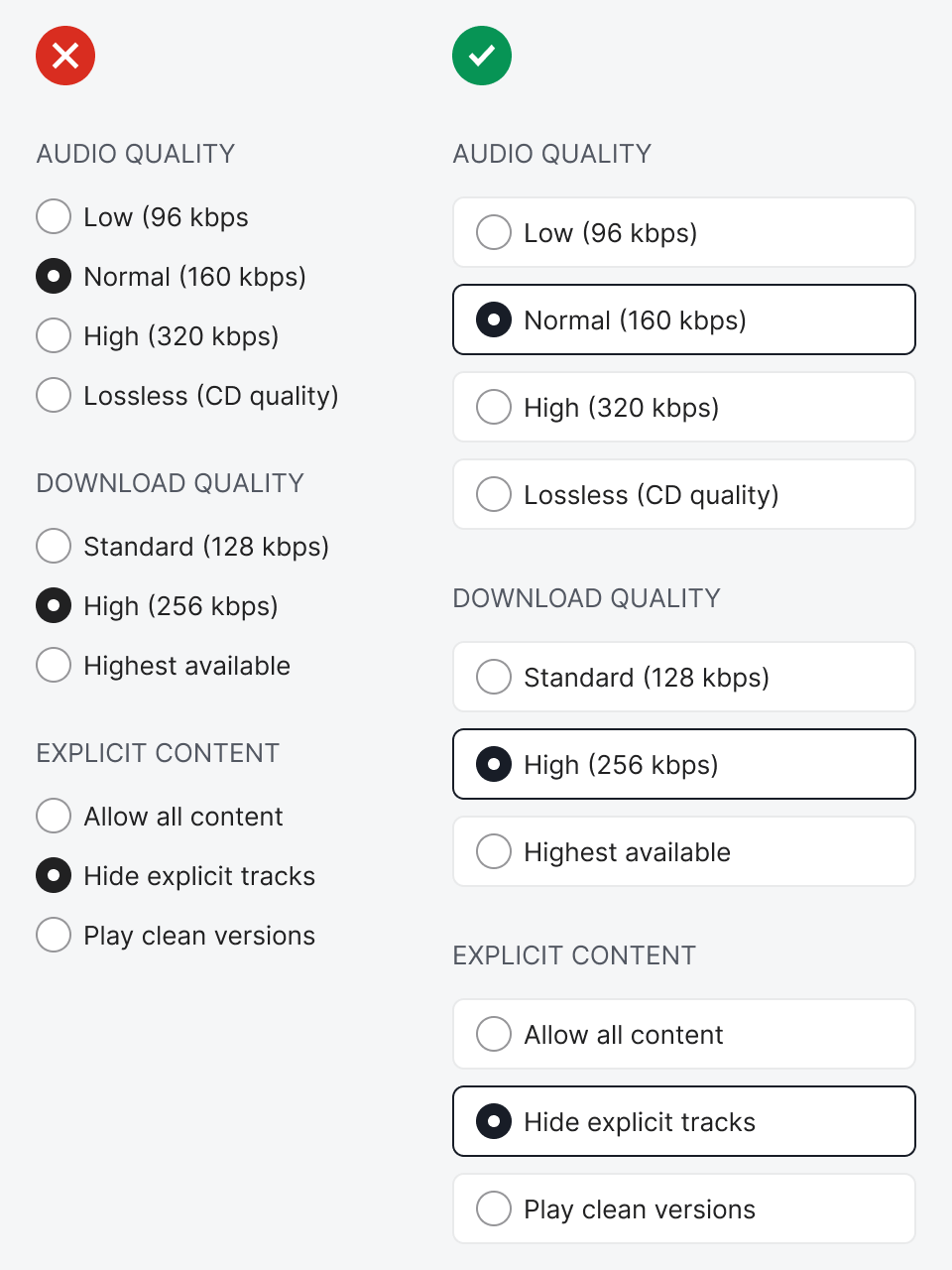The image size is (952, 1270).
Task: Click the selected Normal (160 kbps) bordered card
Action: coord(683,319)
